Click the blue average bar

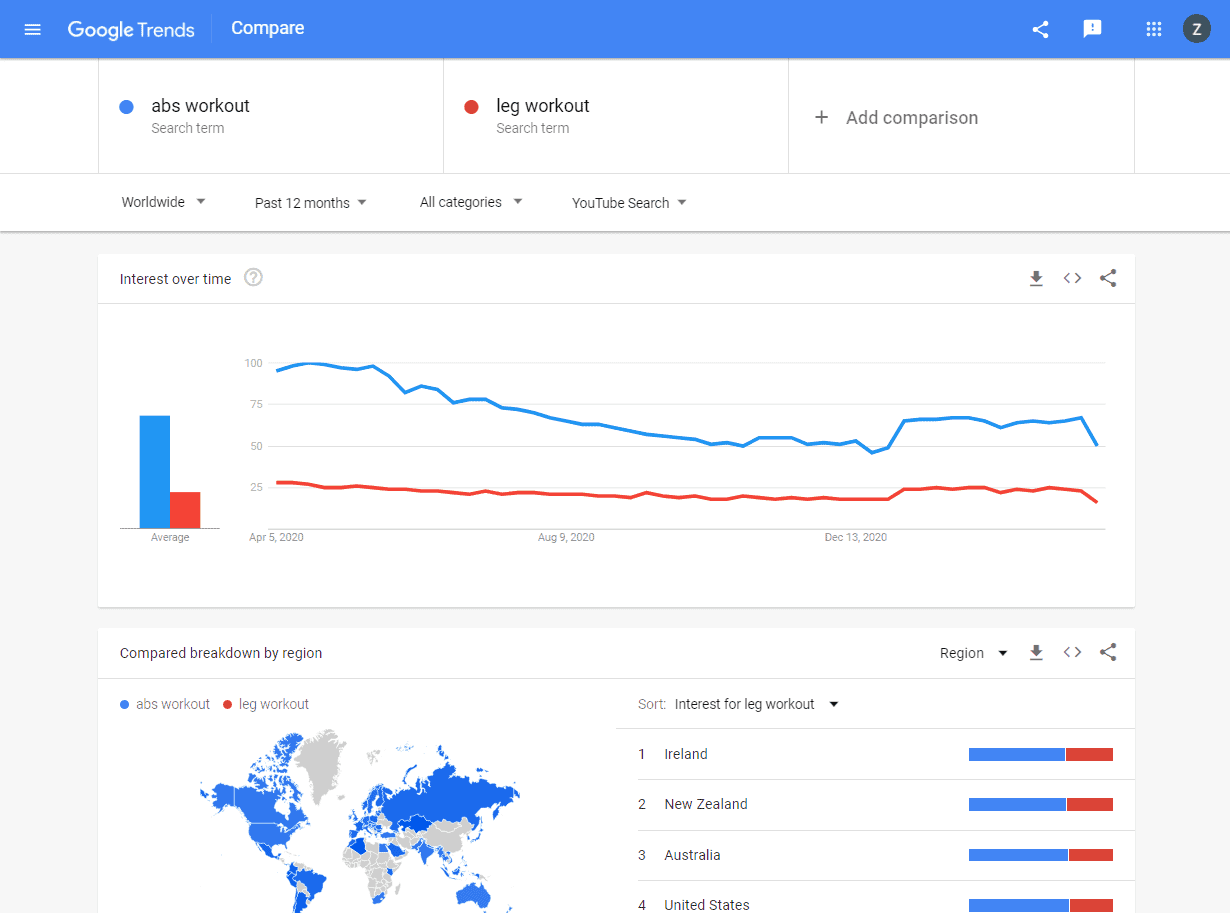click(x=155, y=472)
